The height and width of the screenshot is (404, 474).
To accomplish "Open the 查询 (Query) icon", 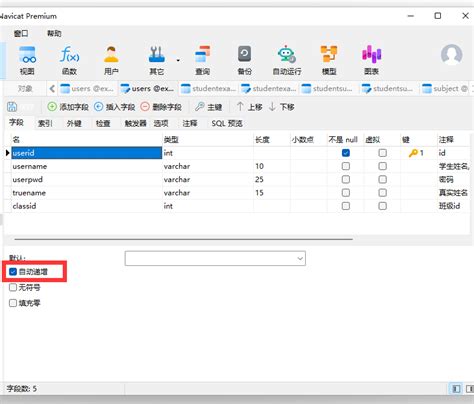I will pyautogui.click(x=202, y=60).
